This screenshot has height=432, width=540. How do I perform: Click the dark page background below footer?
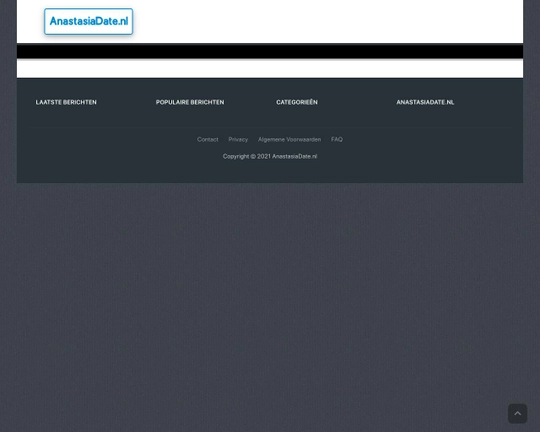(270, 293)
